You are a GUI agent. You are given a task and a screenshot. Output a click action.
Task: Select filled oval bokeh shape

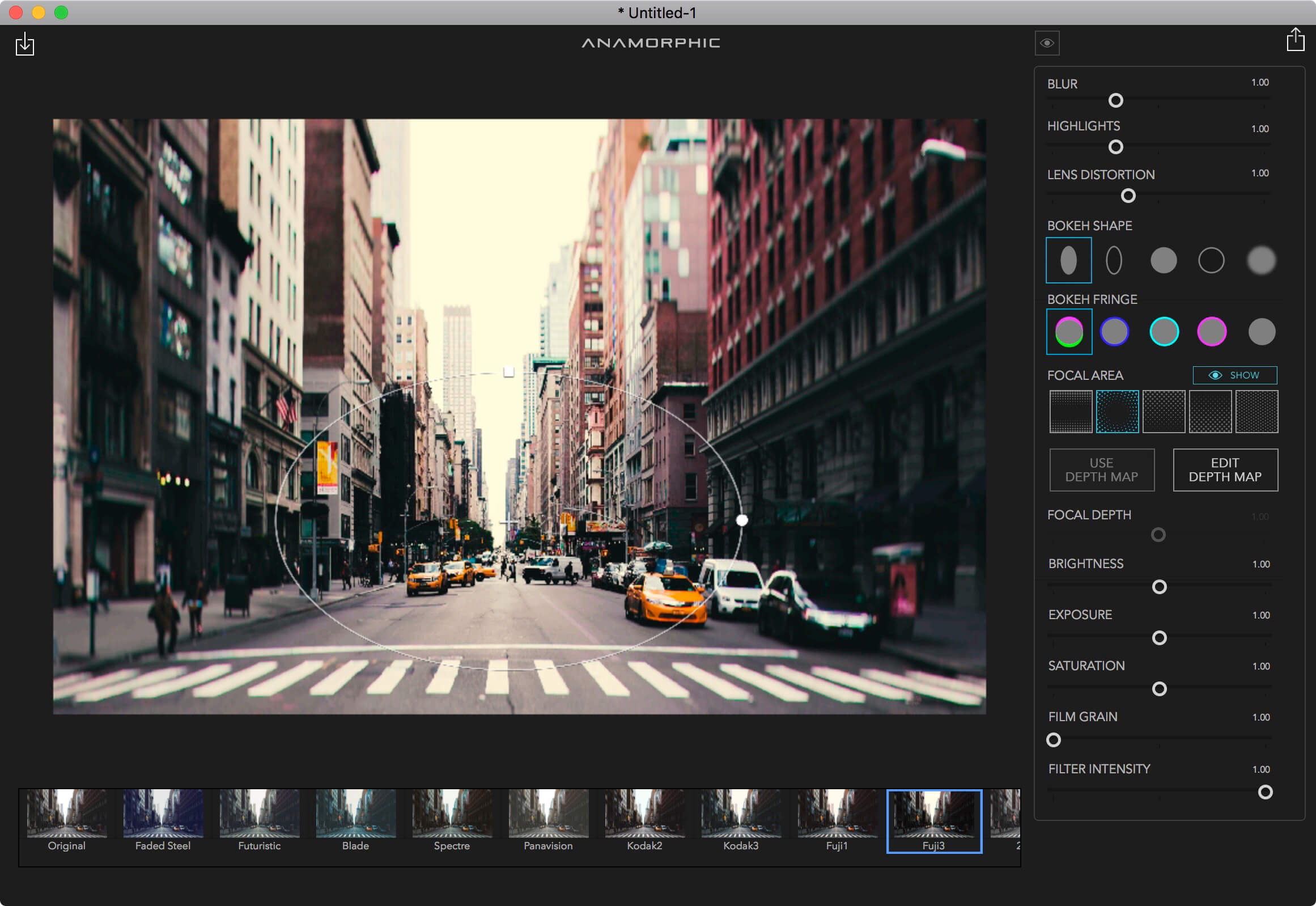1068,260
